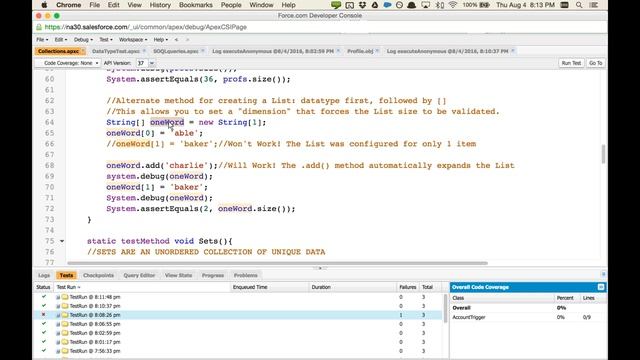Switch to the Checkpoints panel tab
This screenshot has height=360, width=640.
98,276
